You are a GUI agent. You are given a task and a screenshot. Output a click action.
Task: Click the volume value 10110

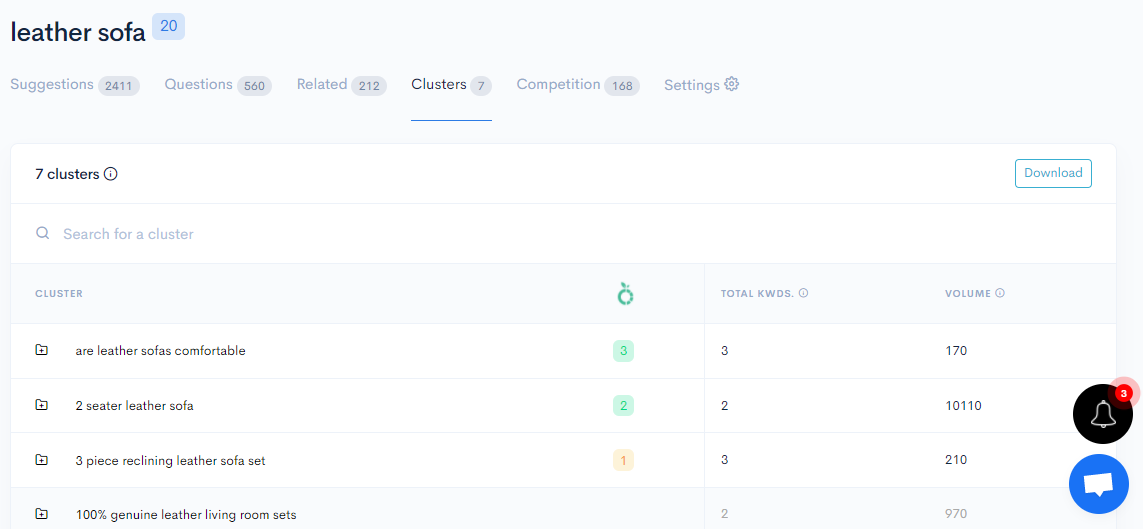964,405
